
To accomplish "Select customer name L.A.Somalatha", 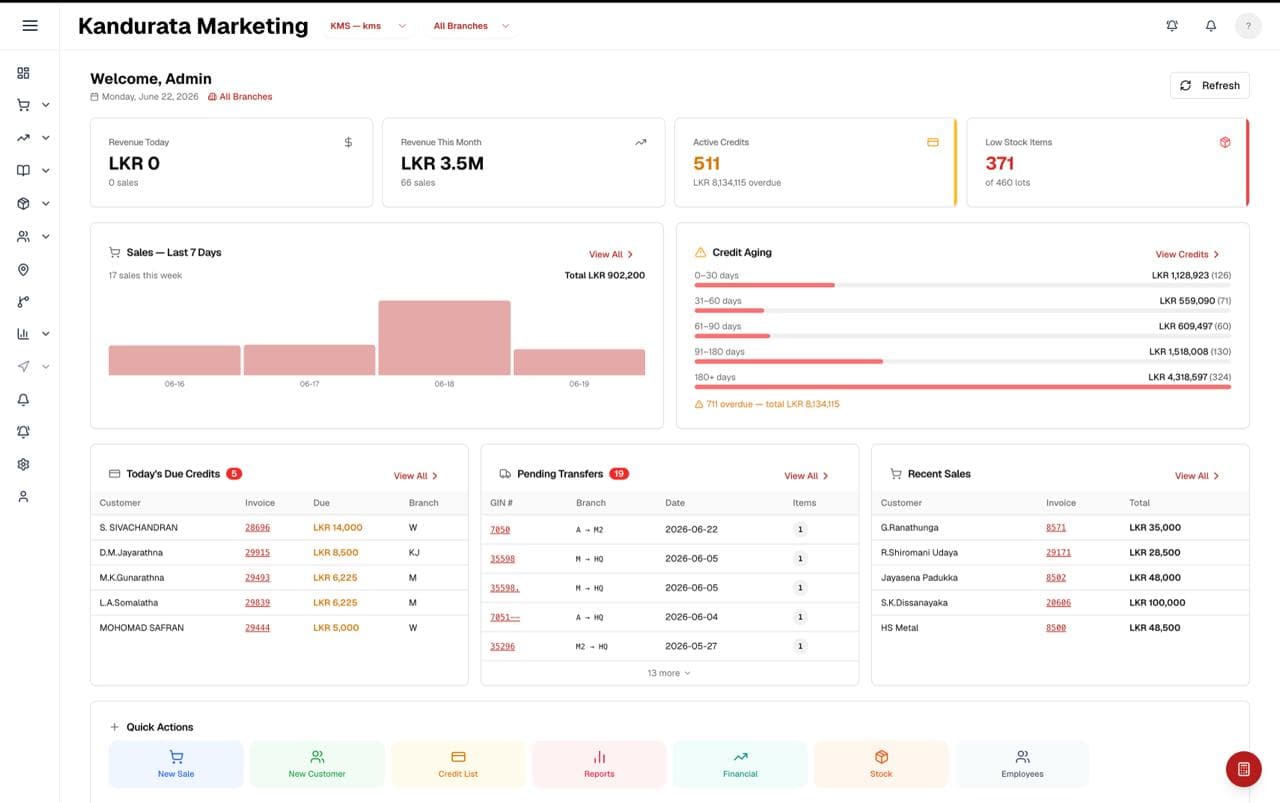I will tap(129, 602).
